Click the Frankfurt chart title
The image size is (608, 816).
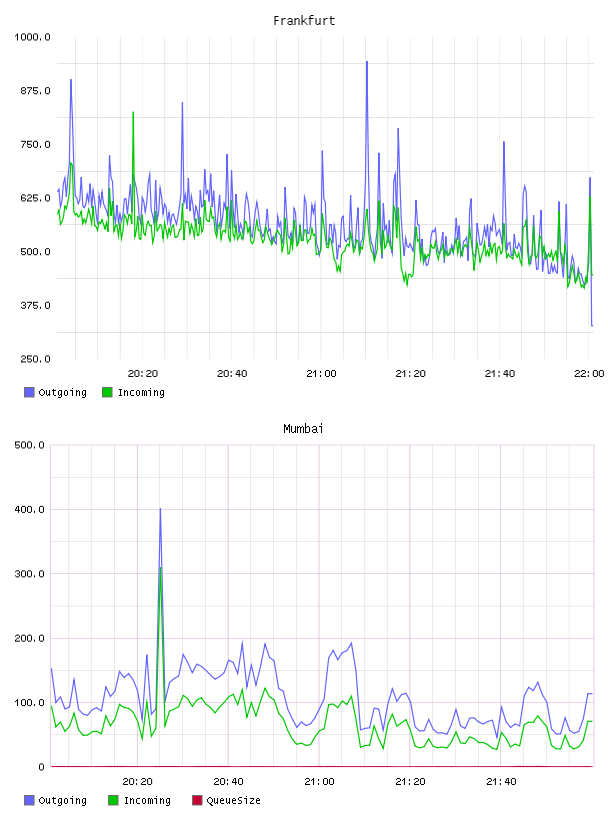tap(304, 21)
